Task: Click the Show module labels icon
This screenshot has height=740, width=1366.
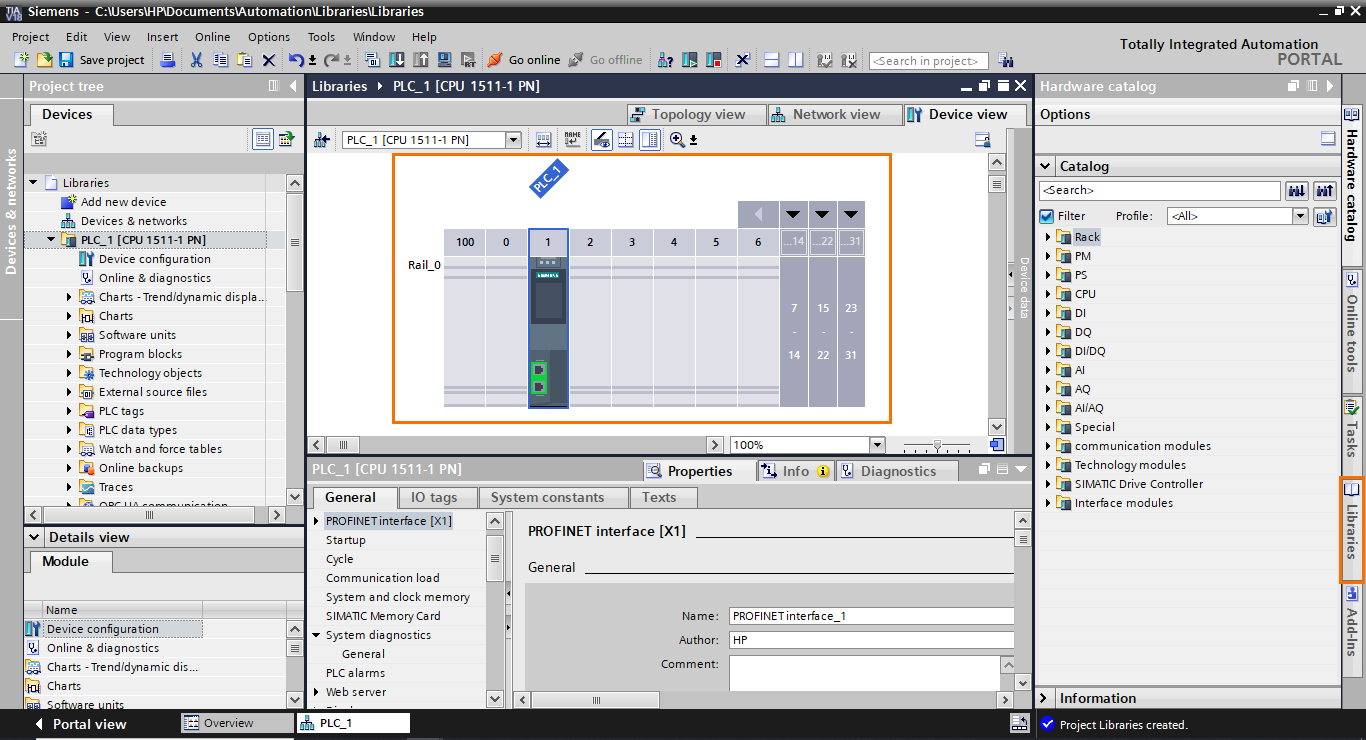Action: 572,140
